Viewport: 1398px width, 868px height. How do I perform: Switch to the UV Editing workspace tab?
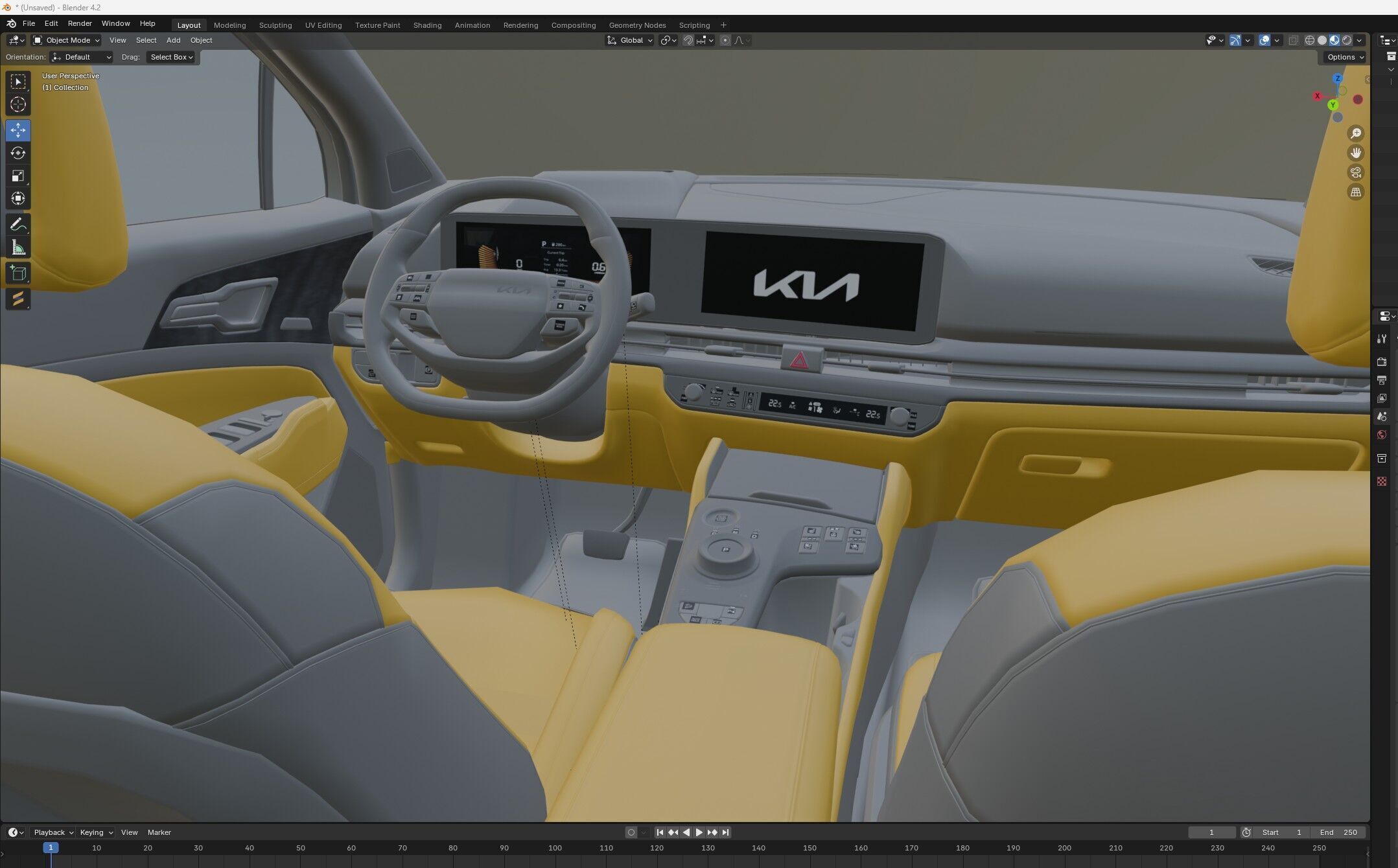323,25
